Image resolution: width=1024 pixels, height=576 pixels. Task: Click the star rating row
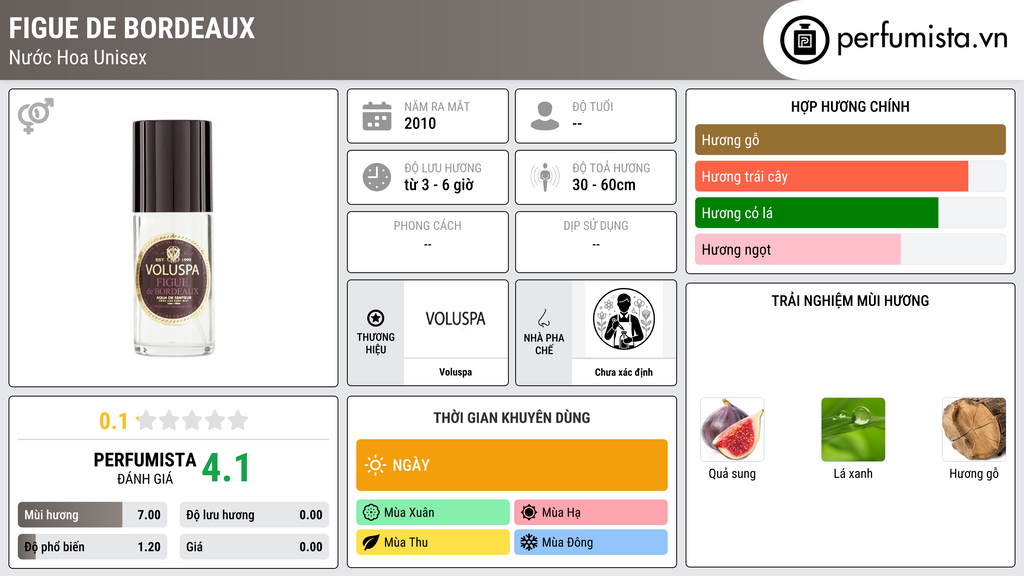(193, 420)
